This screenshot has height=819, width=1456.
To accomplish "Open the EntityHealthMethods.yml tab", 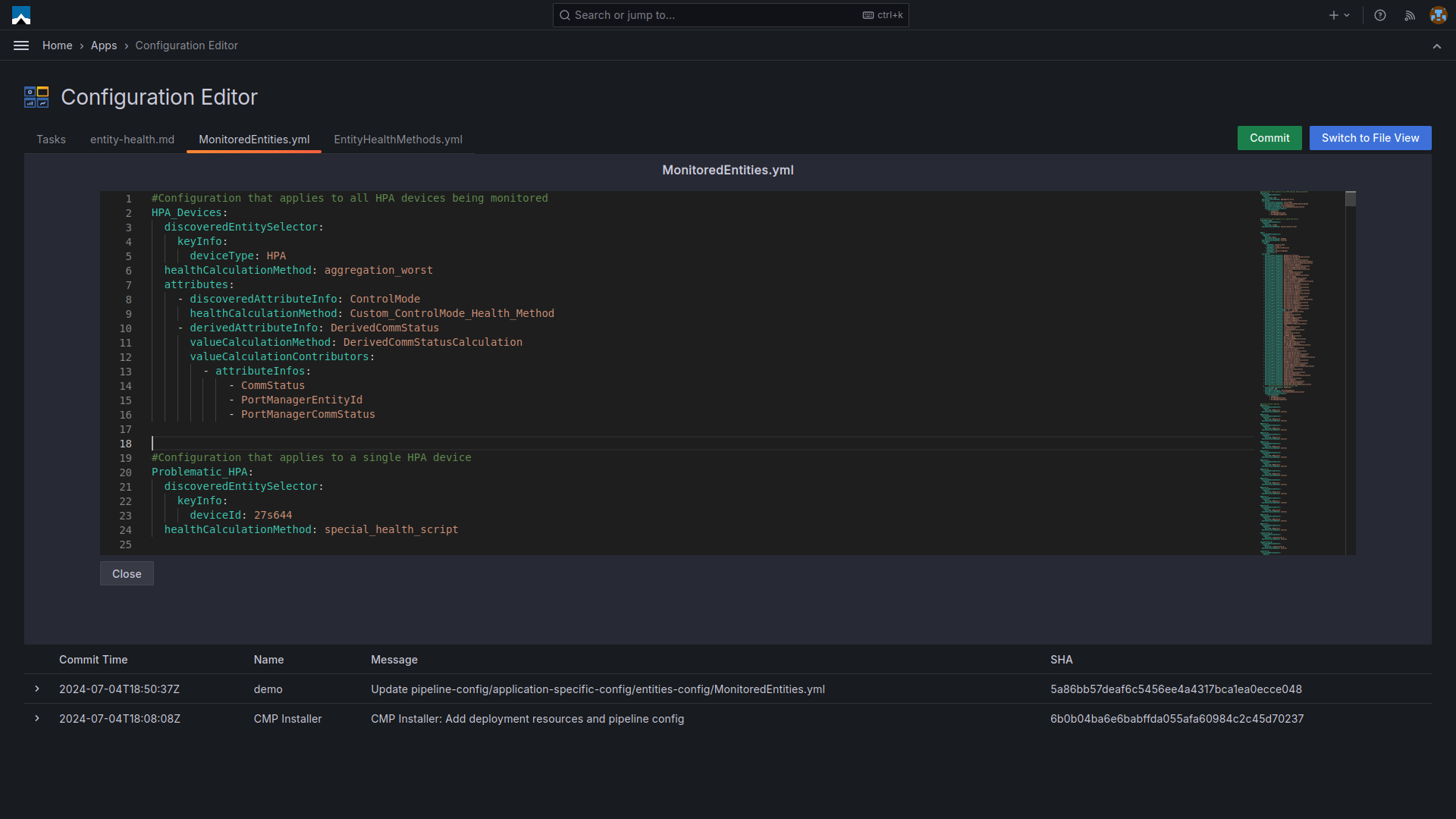I will point(398,140).
